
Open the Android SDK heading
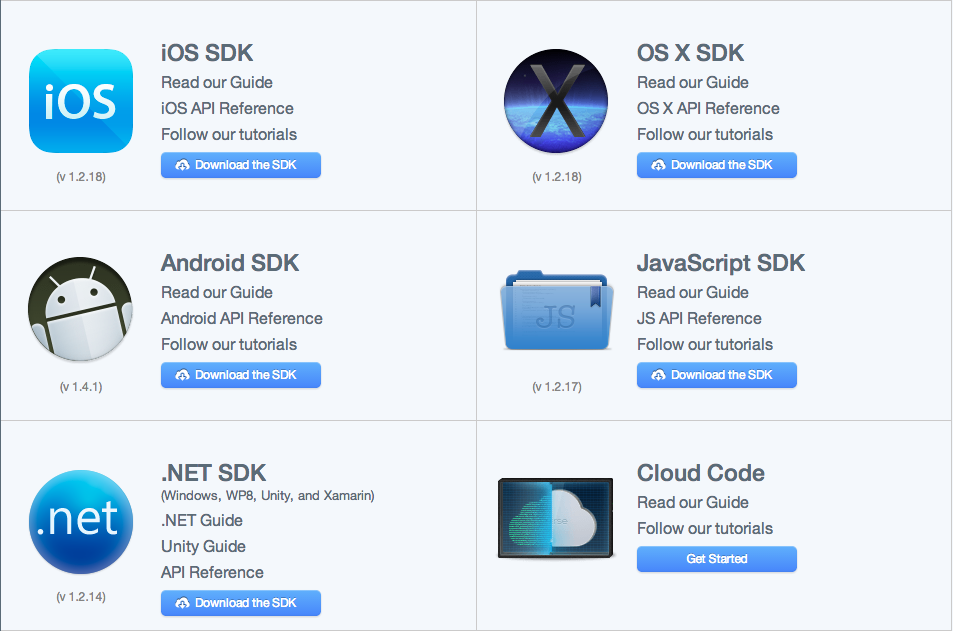coord(230,263)
